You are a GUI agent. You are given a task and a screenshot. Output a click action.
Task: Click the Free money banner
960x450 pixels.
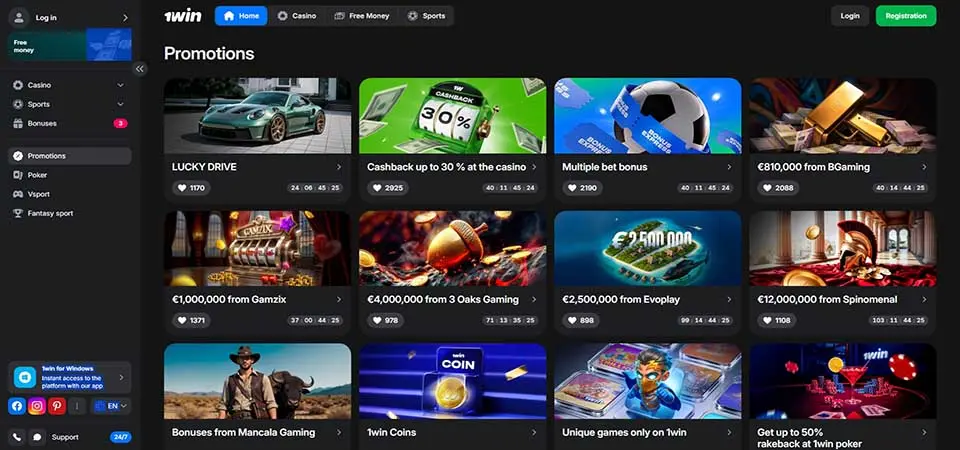(x=70, y=47)
